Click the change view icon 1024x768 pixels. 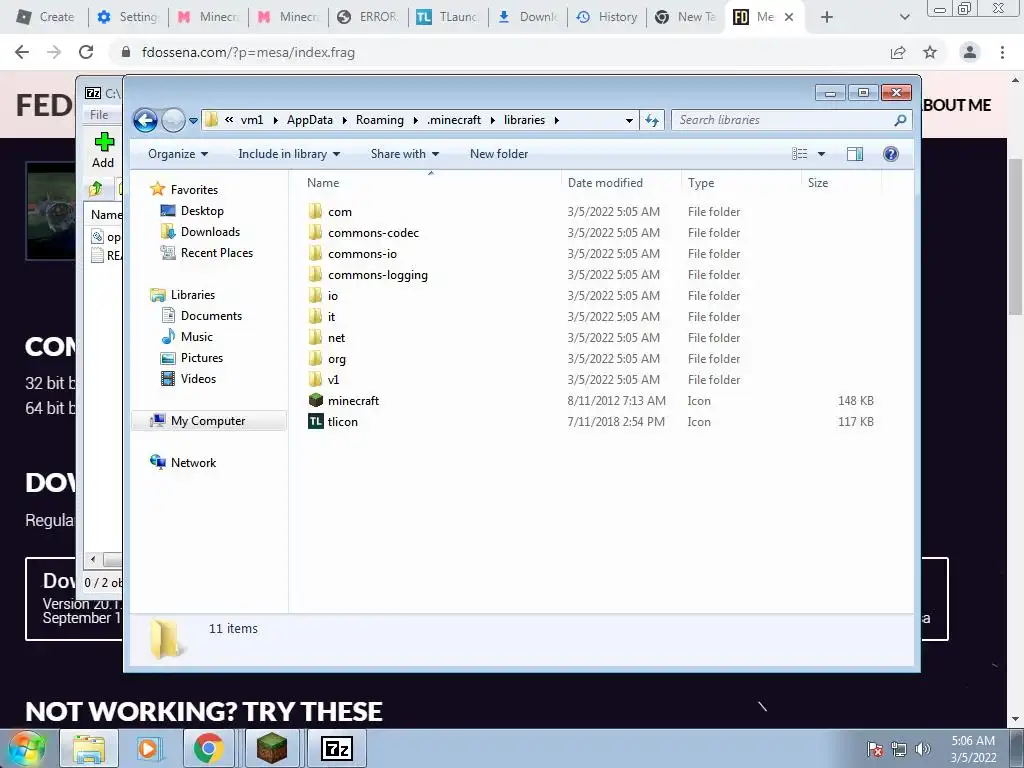(x=799, y=154)
